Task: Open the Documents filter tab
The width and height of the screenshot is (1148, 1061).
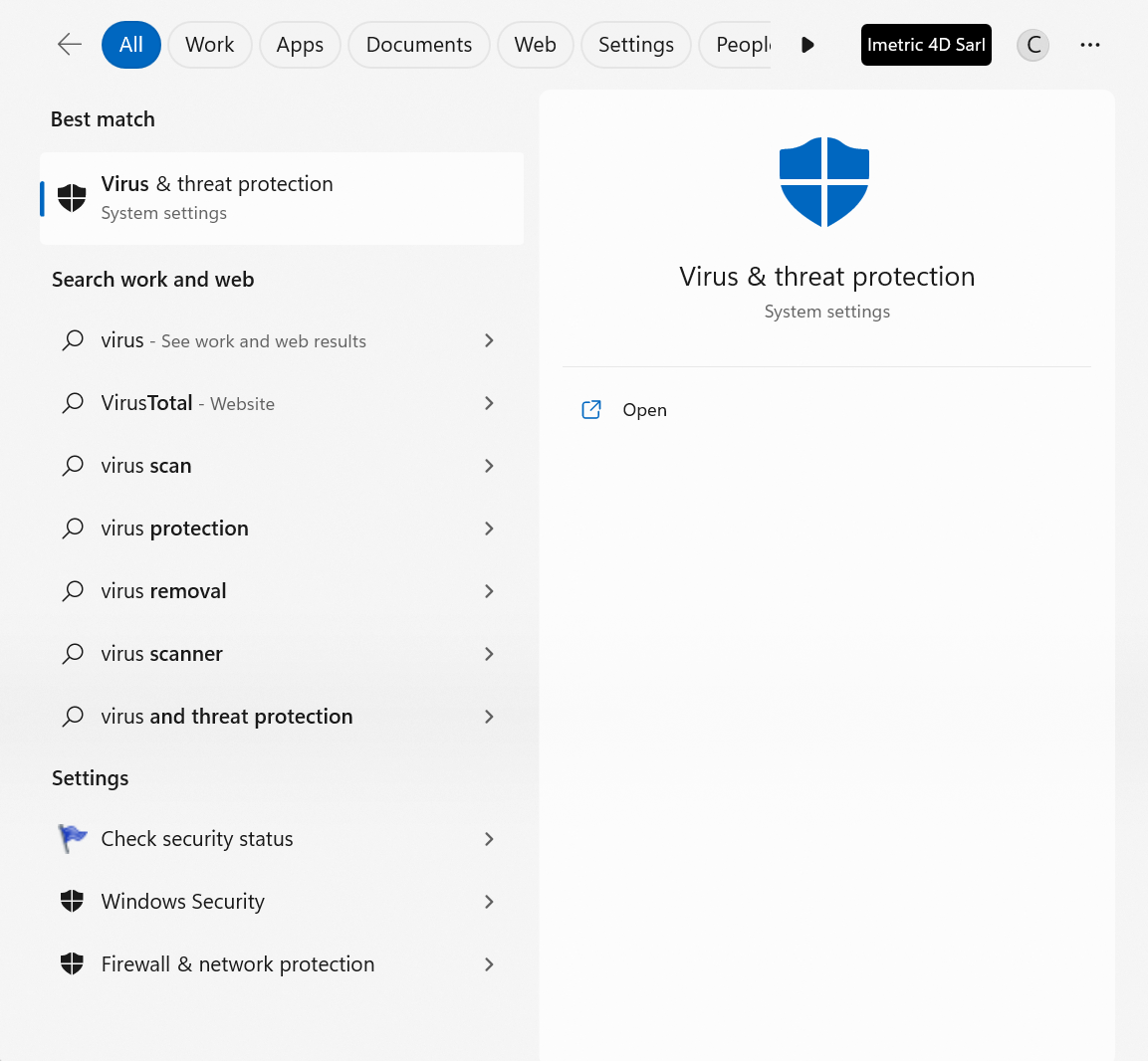Action: 419,45
